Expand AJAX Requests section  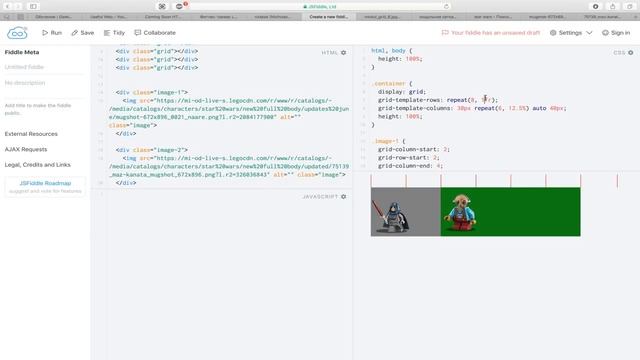[26, 149]
